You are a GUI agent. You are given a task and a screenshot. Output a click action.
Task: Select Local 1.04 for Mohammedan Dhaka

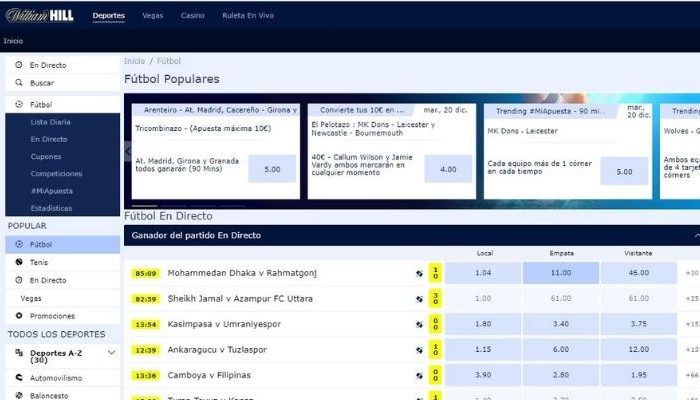point(483,273)
